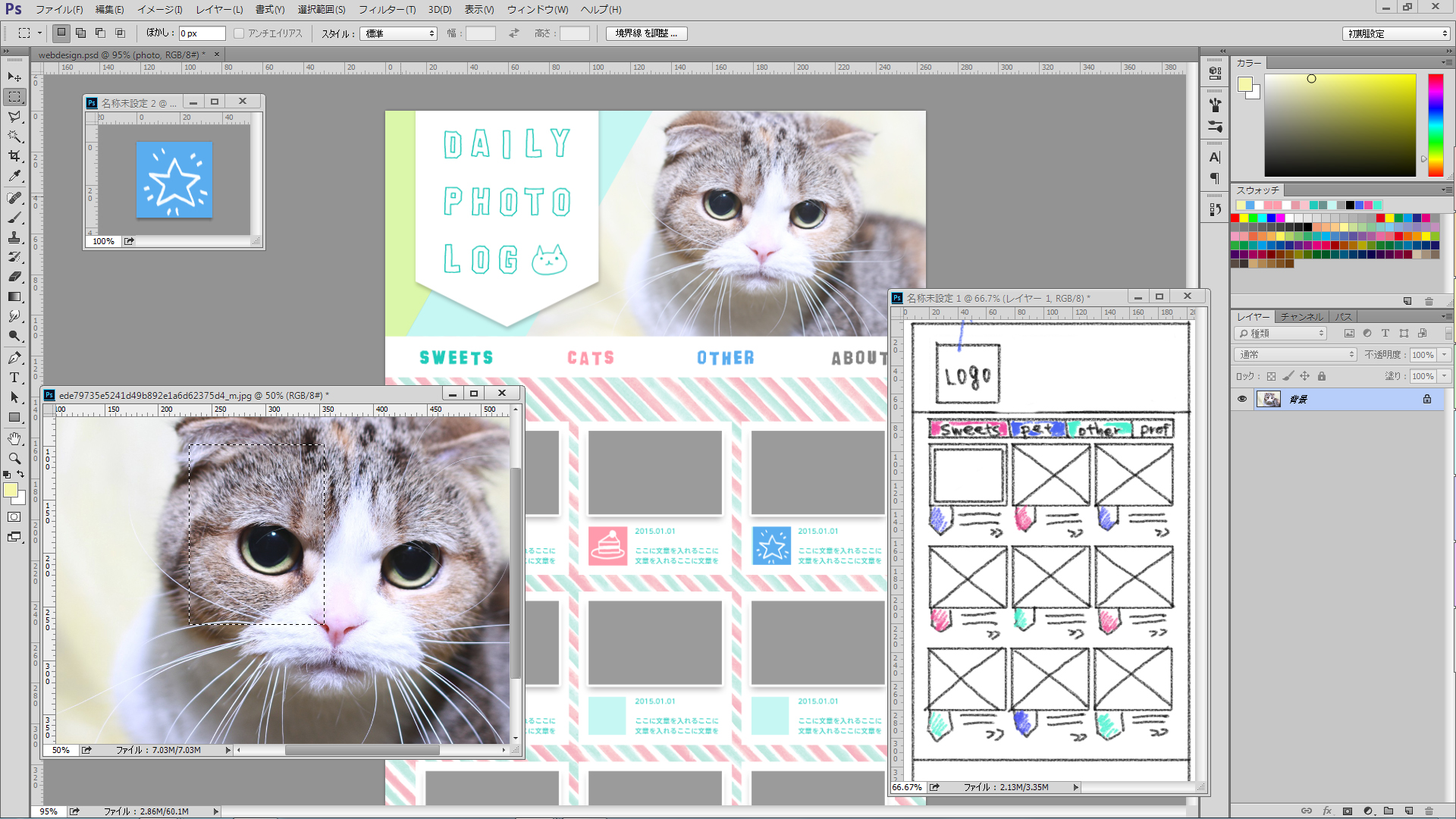Select the Hand tool
1456x819 pixels.
click(x=14, y=439)
